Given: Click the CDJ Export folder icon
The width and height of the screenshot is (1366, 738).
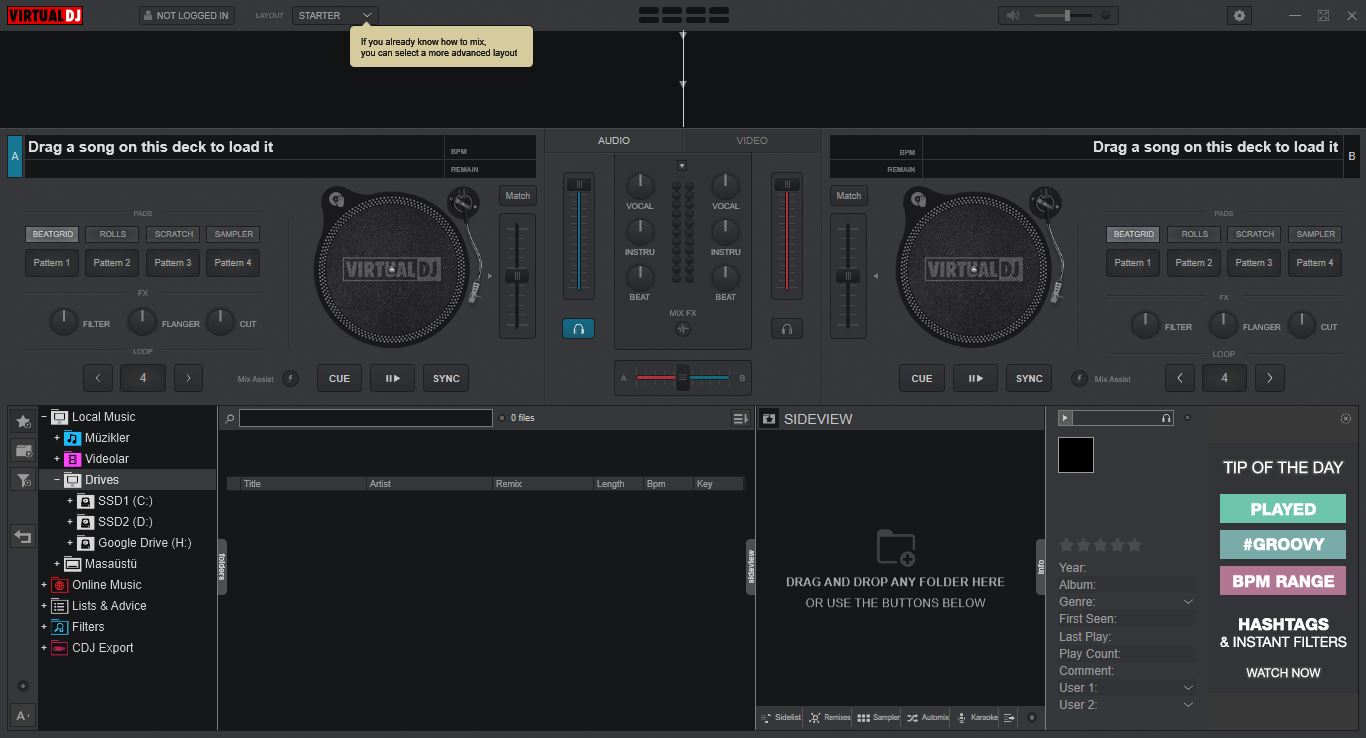Looking at the screenshot, I should [x=60, y=648].
